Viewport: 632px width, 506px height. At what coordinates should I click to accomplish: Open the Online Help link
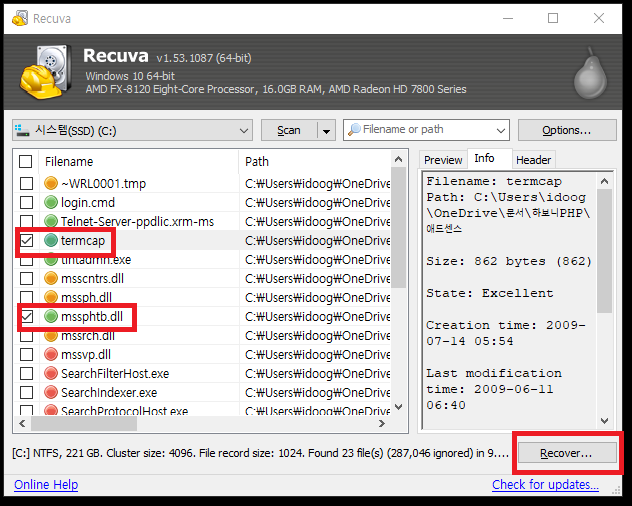tap(46, 484)
